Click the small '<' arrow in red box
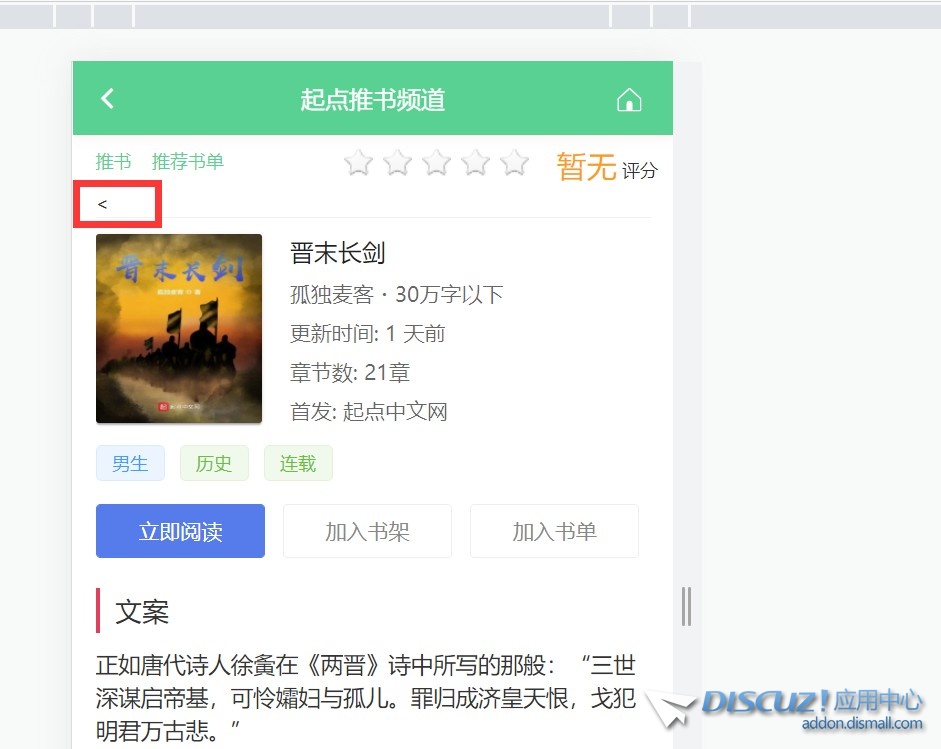This screenshot has width=941, height=749. click(x=102, y=204)
